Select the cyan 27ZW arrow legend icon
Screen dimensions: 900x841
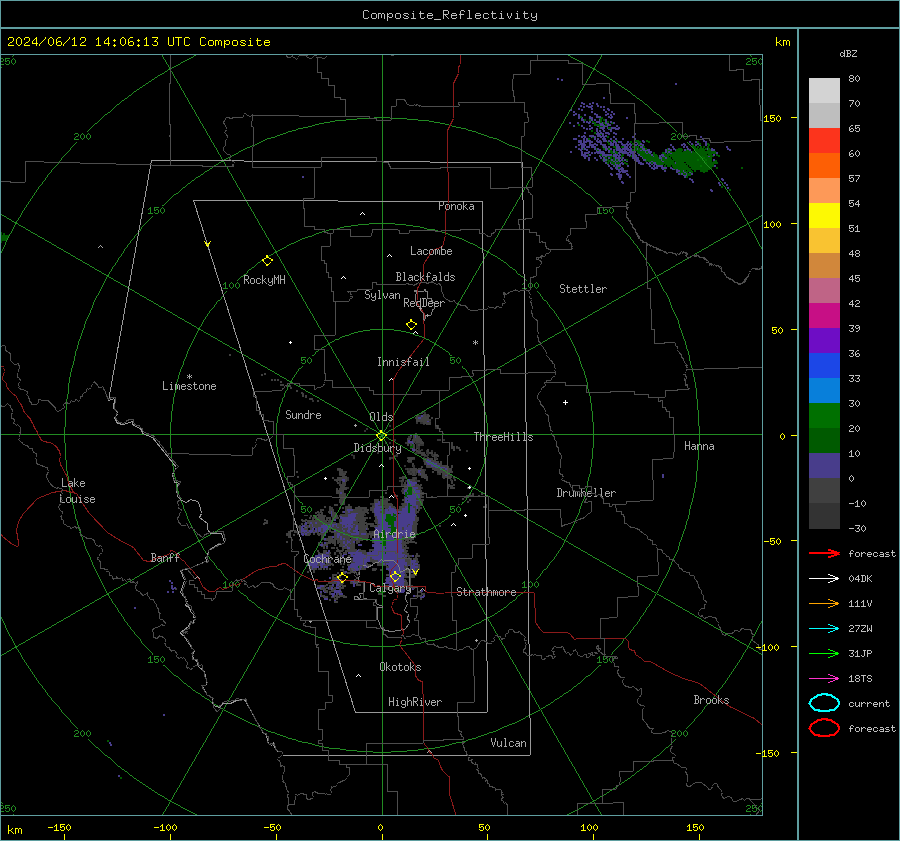pyautogui.click(x=824, y=629)
